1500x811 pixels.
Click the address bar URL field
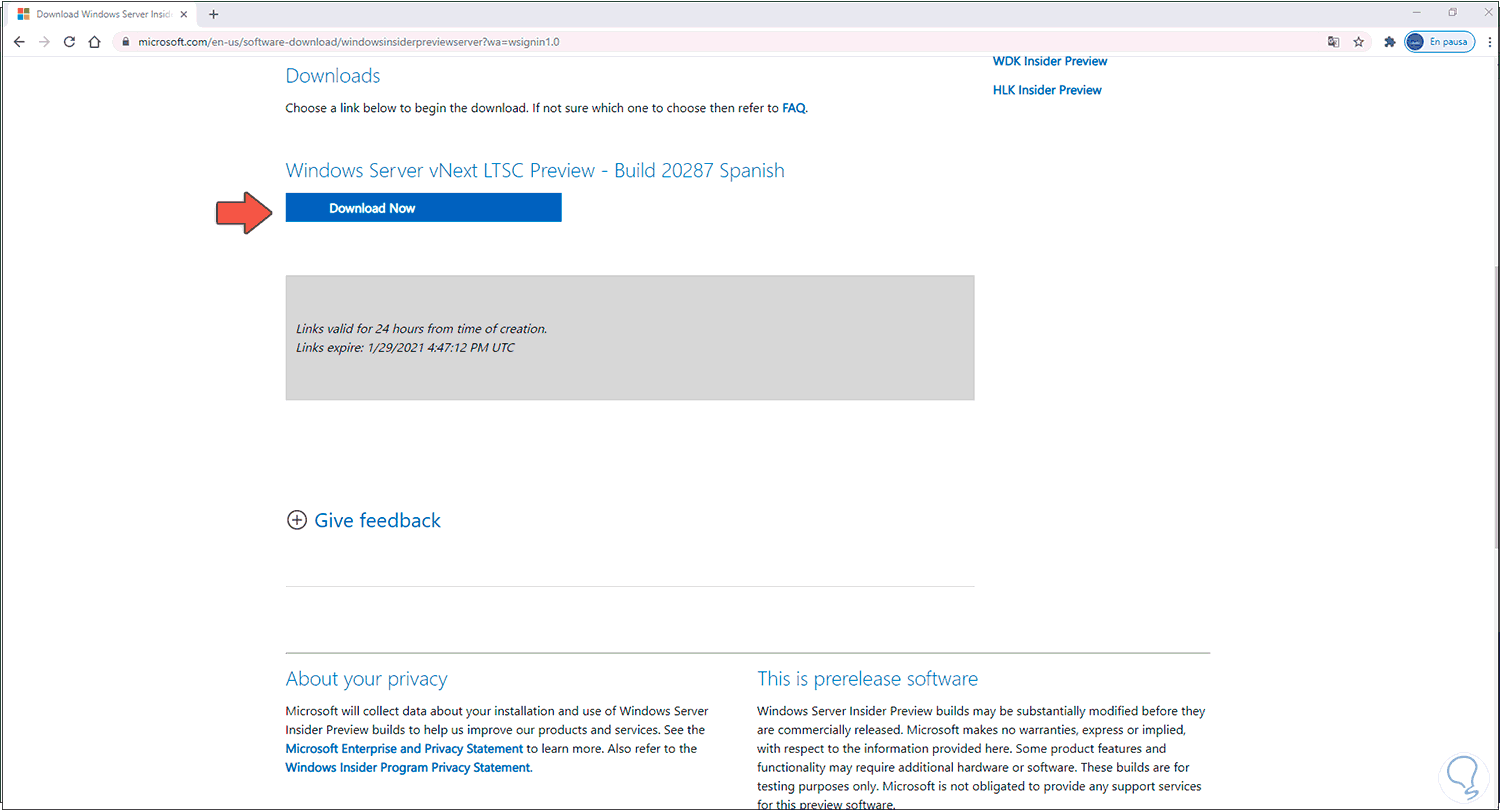coord(700,42)
